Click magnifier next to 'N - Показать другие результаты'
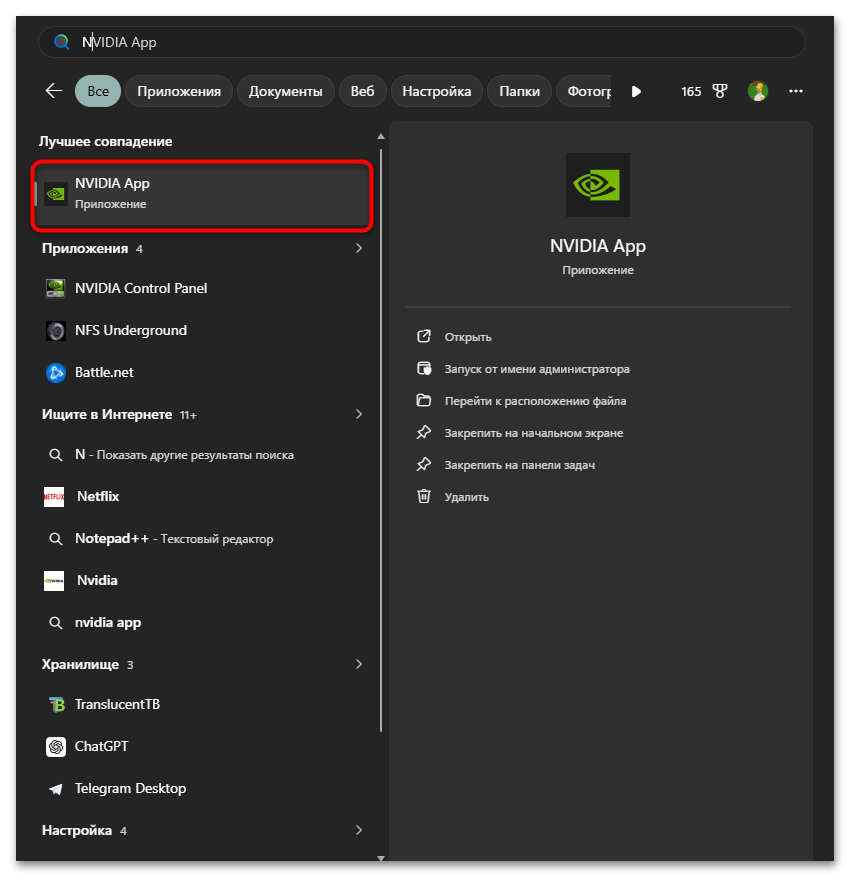The height and width of the screenshot is (877, 850). 55,455
